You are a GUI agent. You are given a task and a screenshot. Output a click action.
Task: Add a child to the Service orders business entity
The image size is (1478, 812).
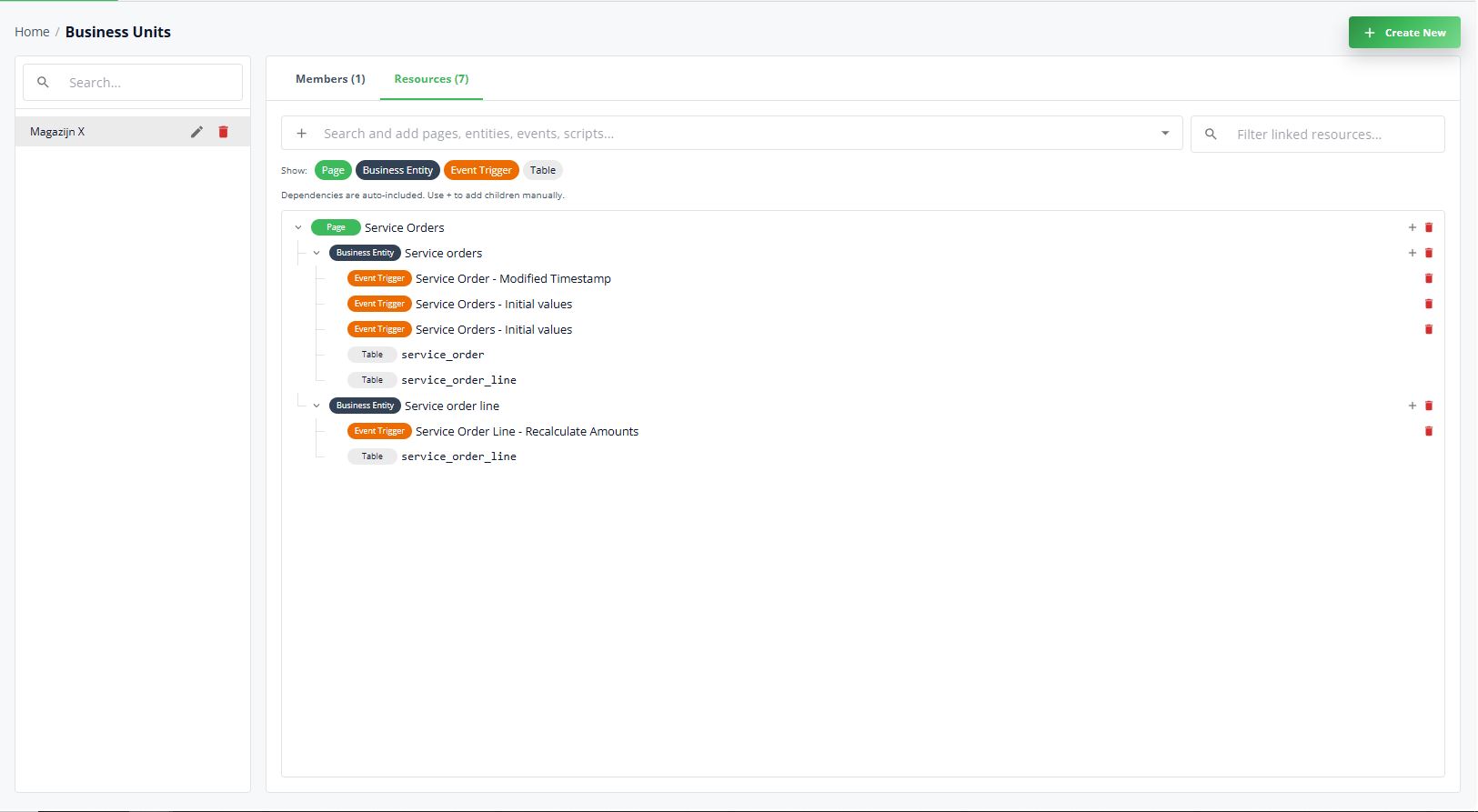point(1412,253)
